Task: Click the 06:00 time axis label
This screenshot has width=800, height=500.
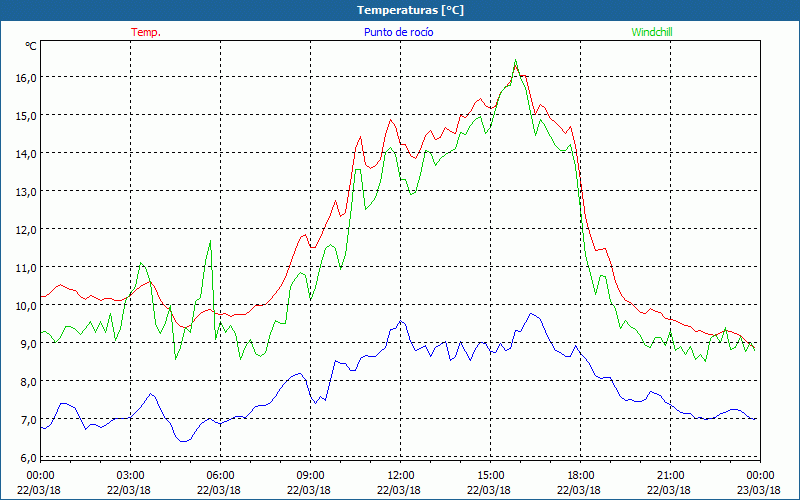Action: (220, 476)
